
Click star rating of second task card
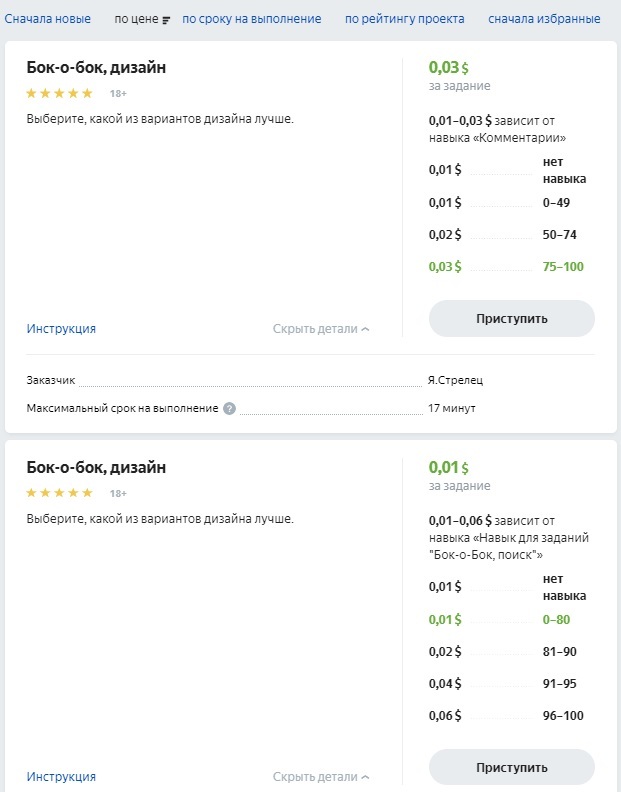coord(59,493)
